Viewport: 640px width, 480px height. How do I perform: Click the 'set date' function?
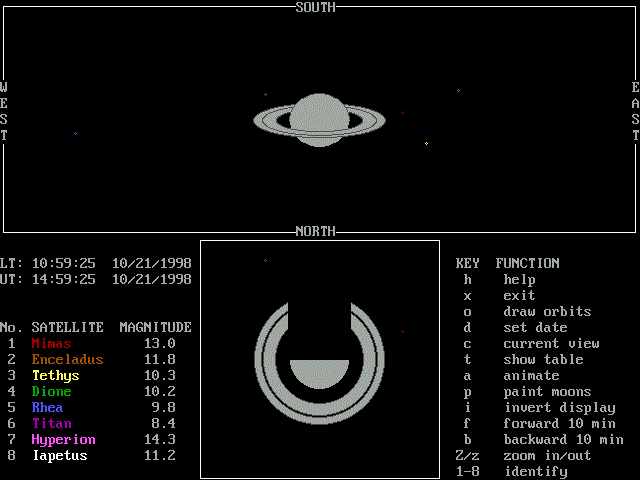click(x=535, y=327)
